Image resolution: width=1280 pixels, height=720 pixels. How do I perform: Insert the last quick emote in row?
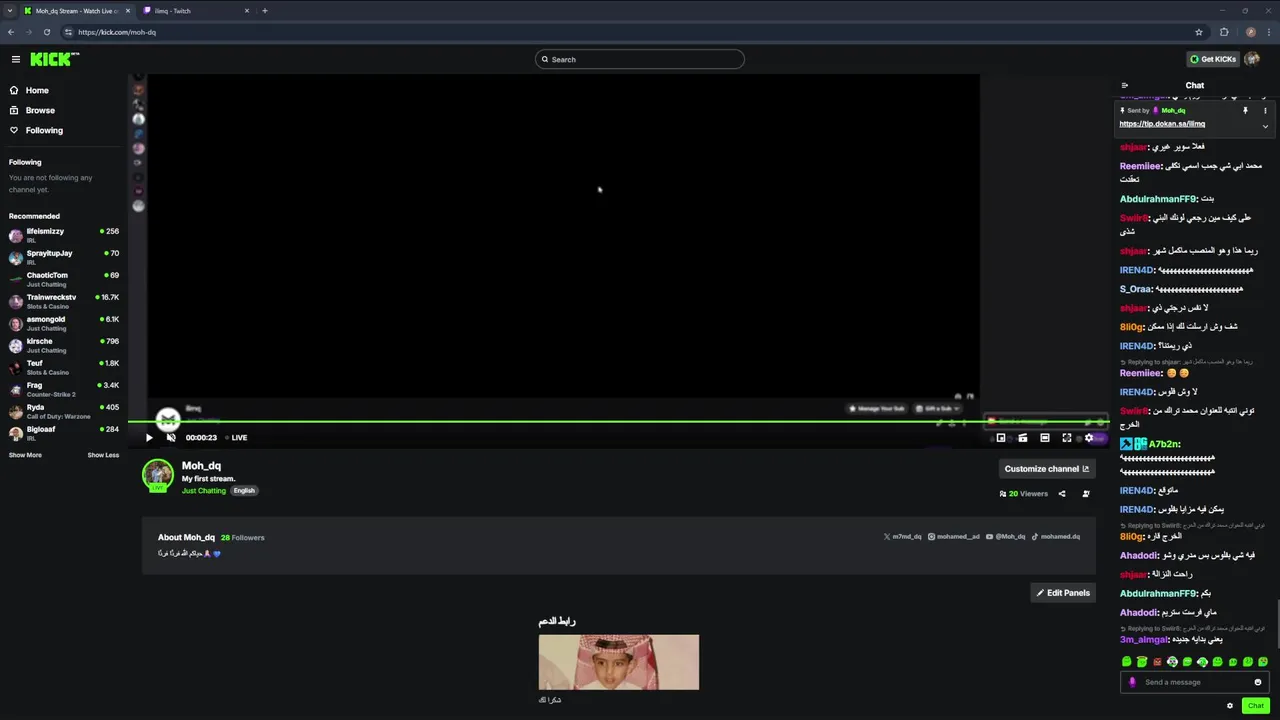pyautogui.click(x=1263, y=662)
